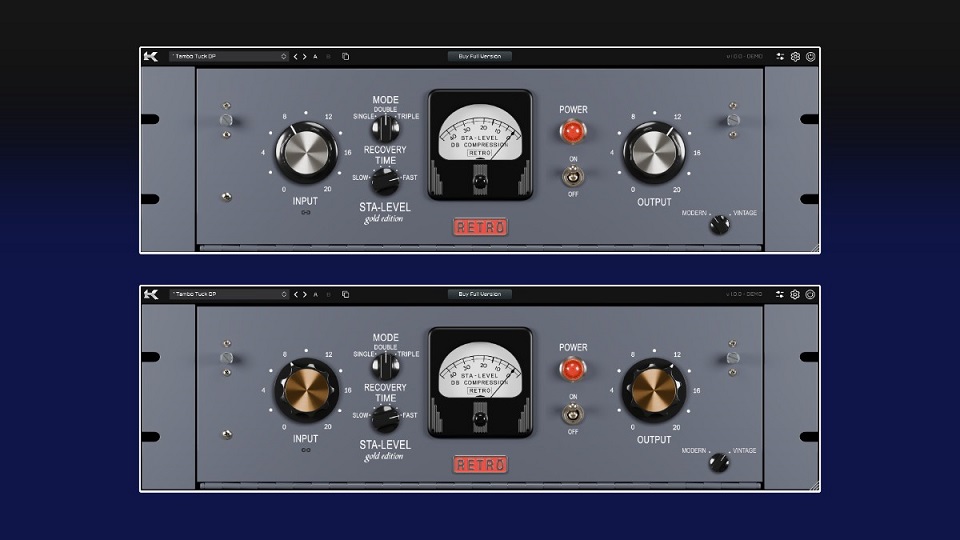960x540 pixels.
Task: Click the sliders icon in the upper plugin toolbar
Action: coord(780,57)
